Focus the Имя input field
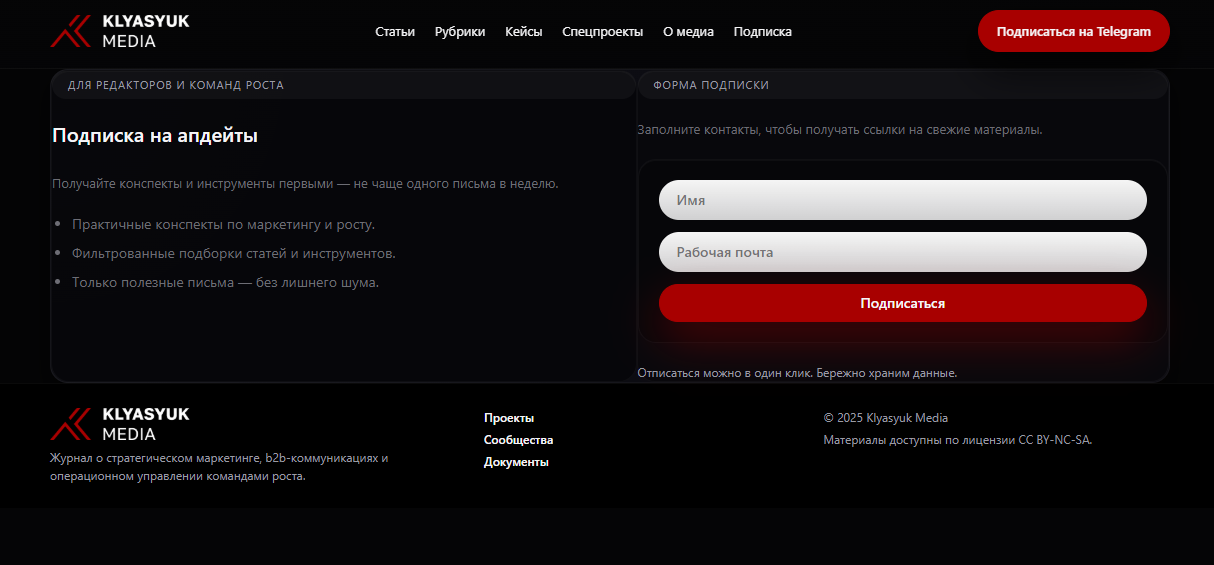The width and height of the screenshot is (1214, 565). (903, 200)
